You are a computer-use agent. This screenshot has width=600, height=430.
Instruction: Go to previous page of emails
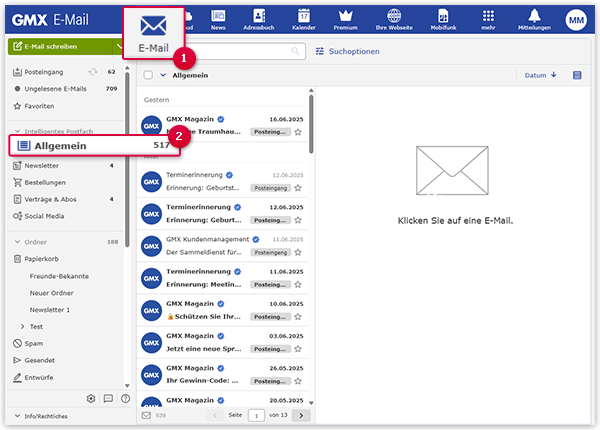click(x=215, y=415)
